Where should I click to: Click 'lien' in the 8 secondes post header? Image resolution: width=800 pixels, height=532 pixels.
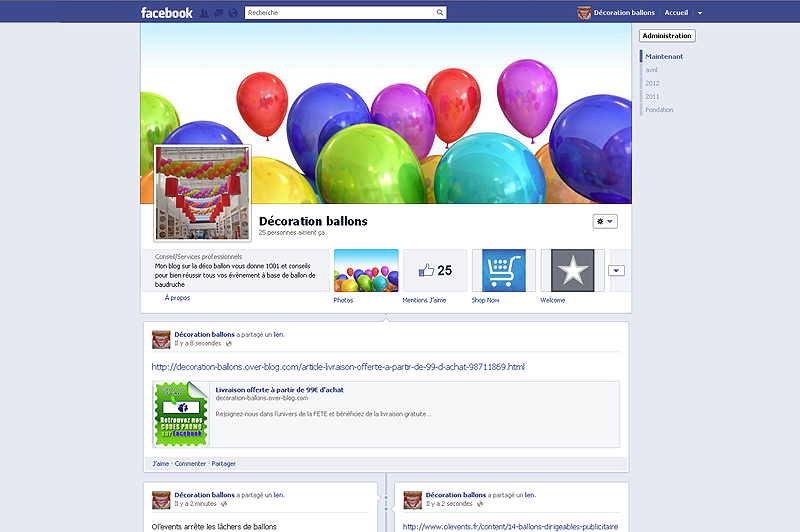(279, 335)
